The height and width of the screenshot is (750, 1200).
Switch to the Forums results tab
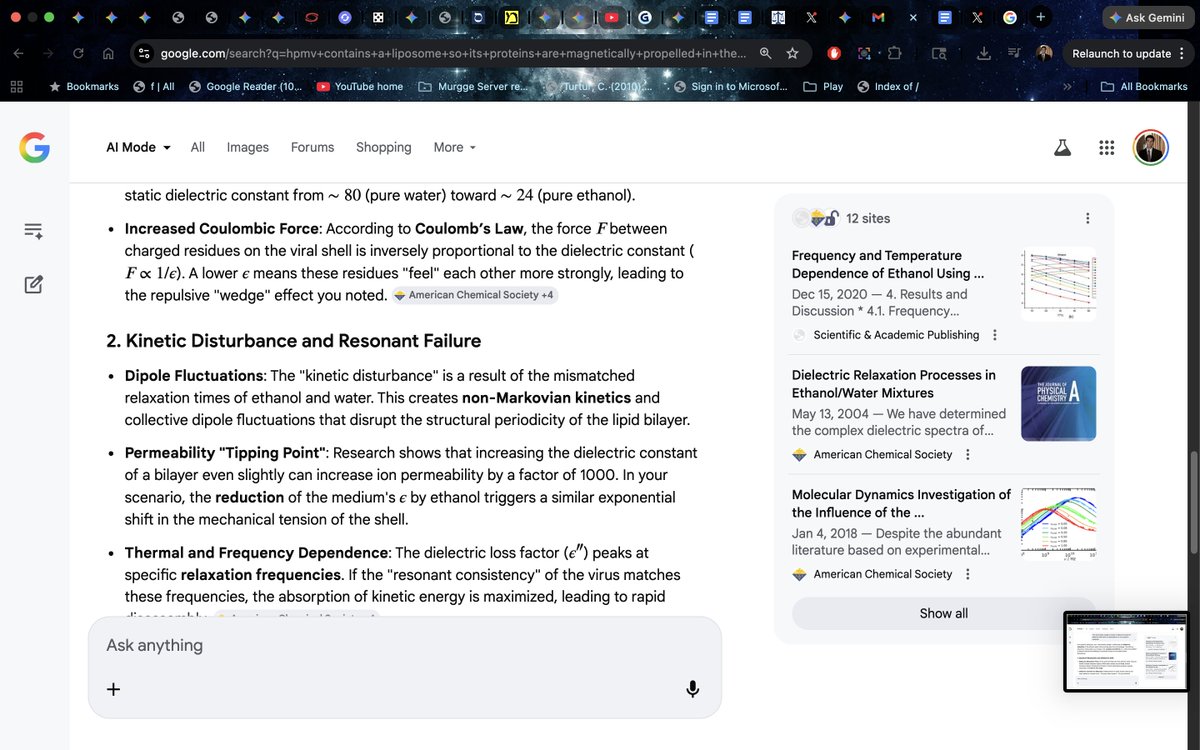[313, 147]
